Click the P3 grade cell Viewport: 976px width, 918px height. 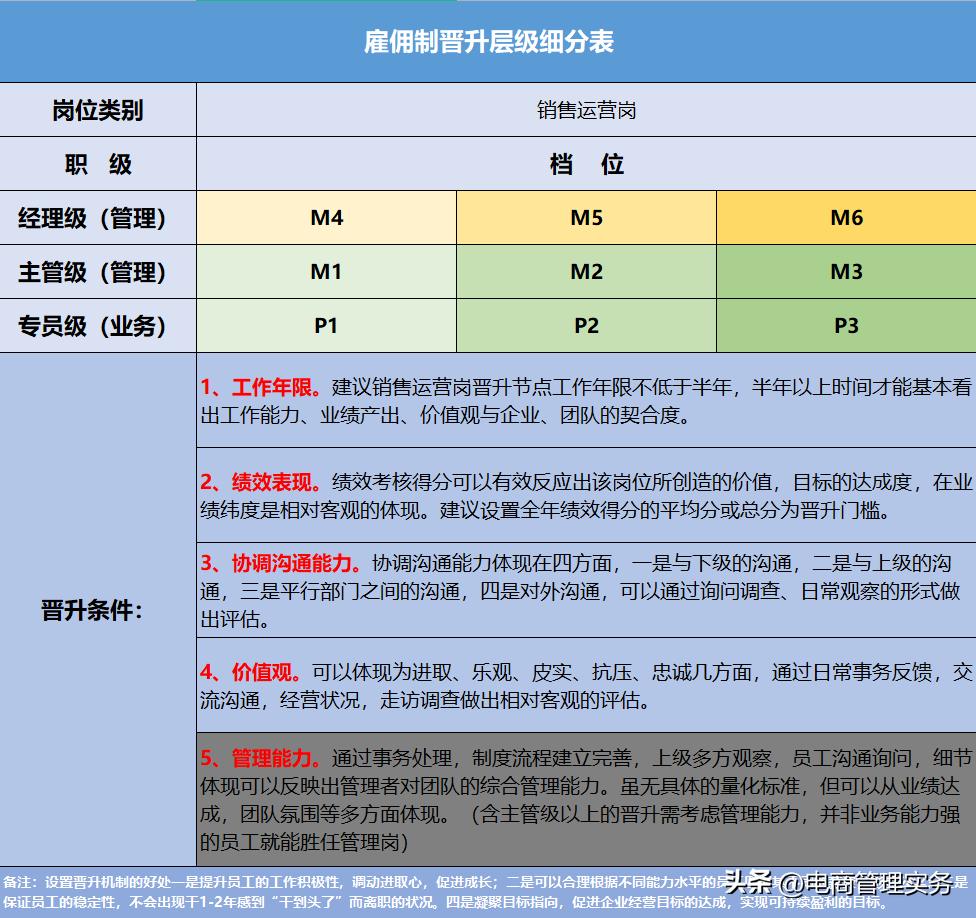click(x=846, y=326)
